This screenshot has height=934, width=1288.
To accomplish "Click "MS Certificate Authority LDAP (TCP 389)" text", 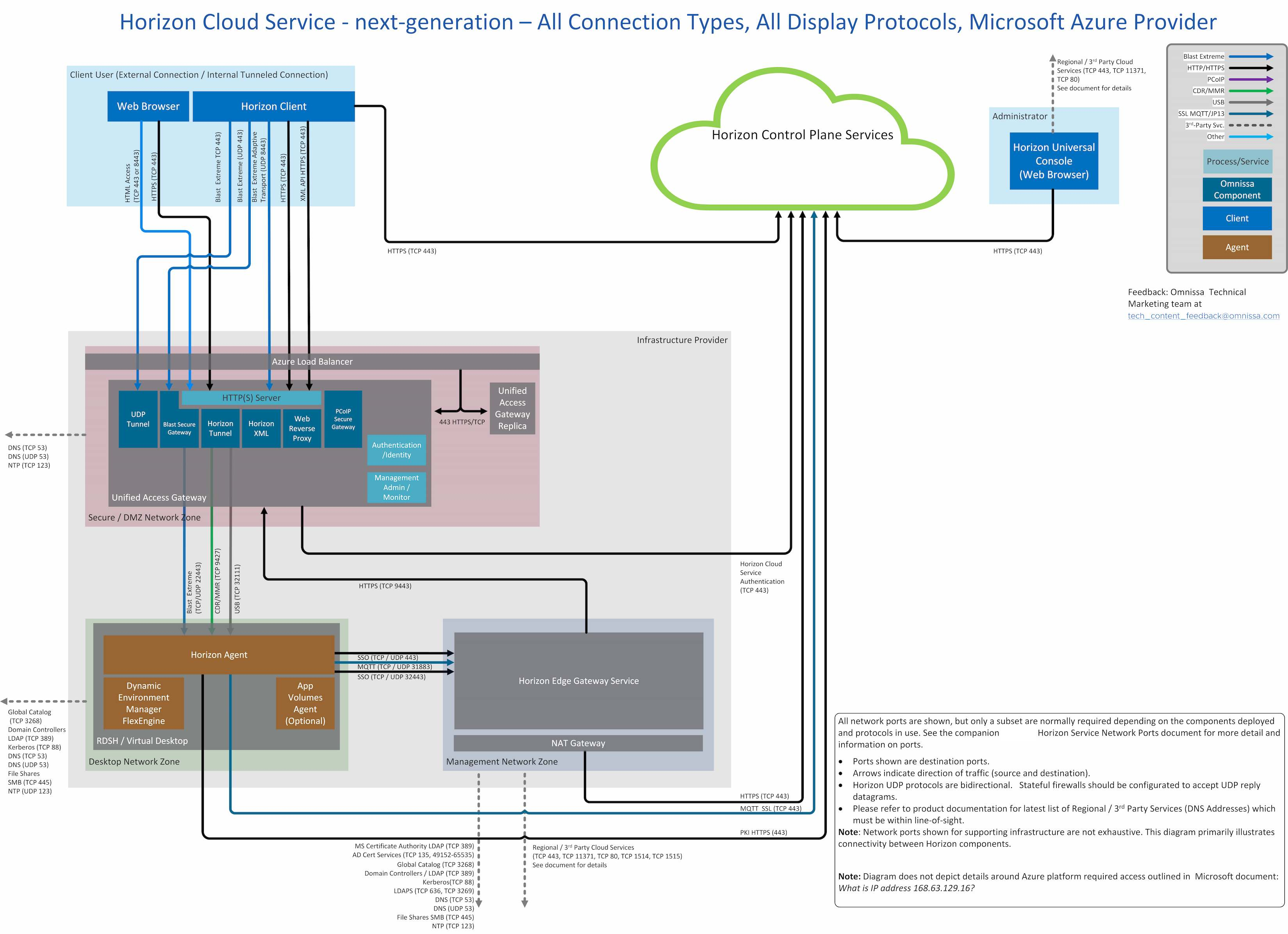I will (414, 846).
